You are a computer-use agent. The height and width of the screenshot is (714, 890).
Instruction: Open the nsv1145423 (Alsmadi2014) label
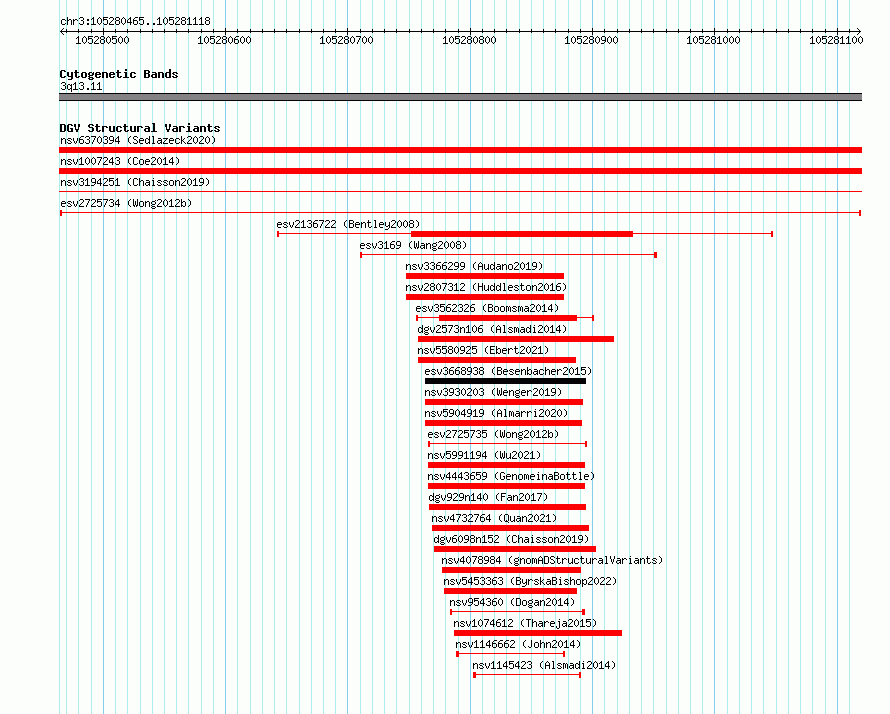[x=544, y=665]
